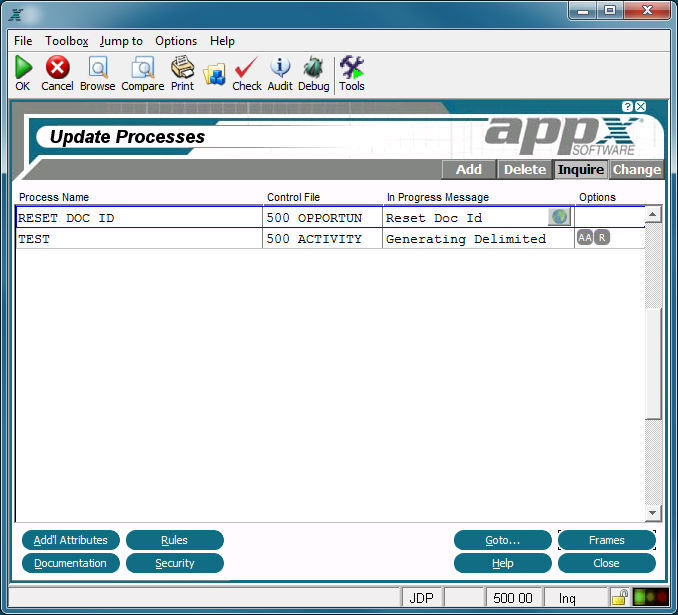Switch to Delete mode
Screen dimensions: 678x615
pyautogui.click(x=525, y=170)
